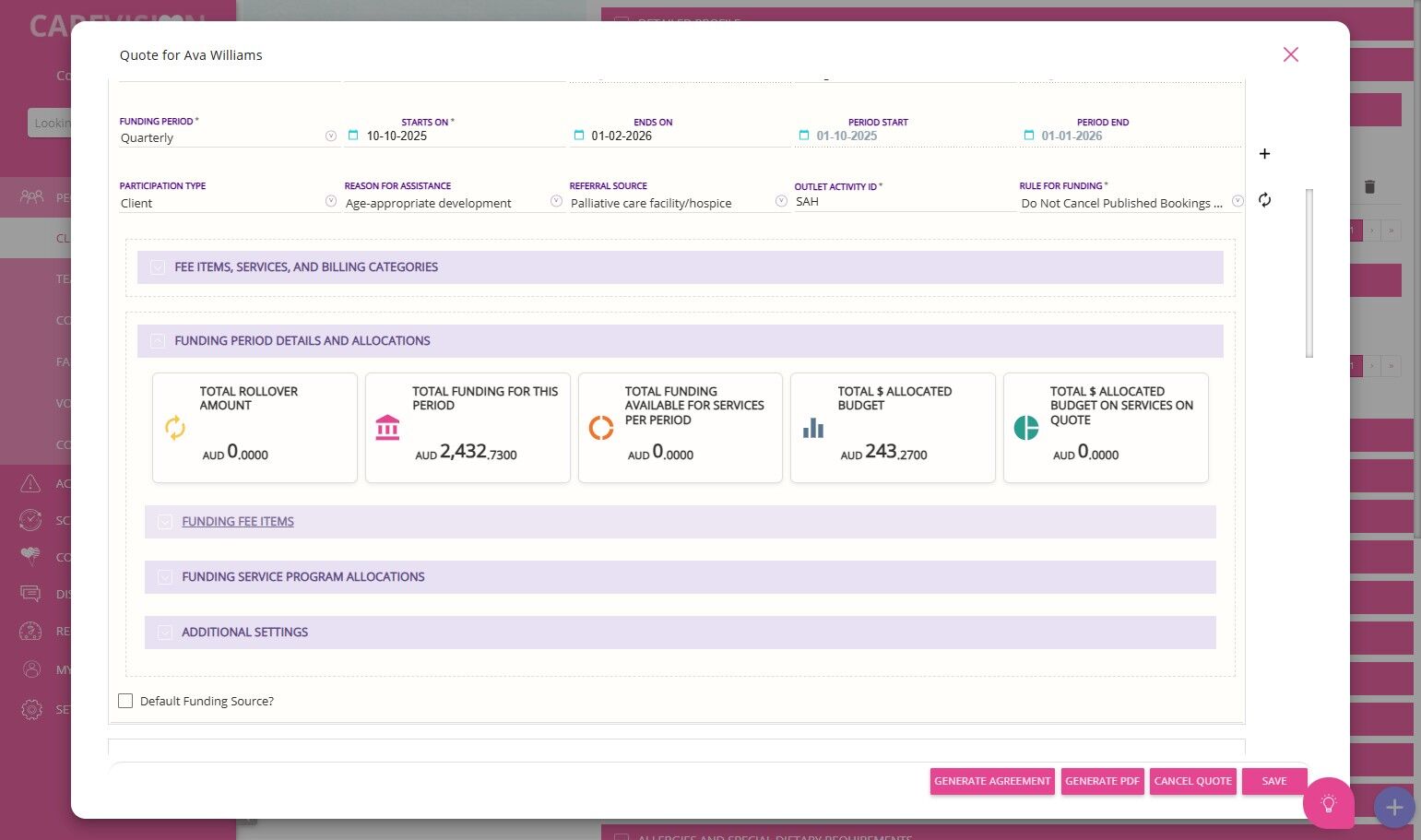
Task: Click the bar chart icon on Allocated Budget card
Action: (813, 428)
